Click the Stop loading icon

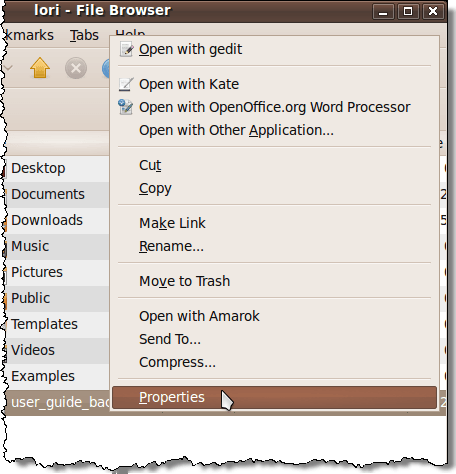tap(76, 68)
